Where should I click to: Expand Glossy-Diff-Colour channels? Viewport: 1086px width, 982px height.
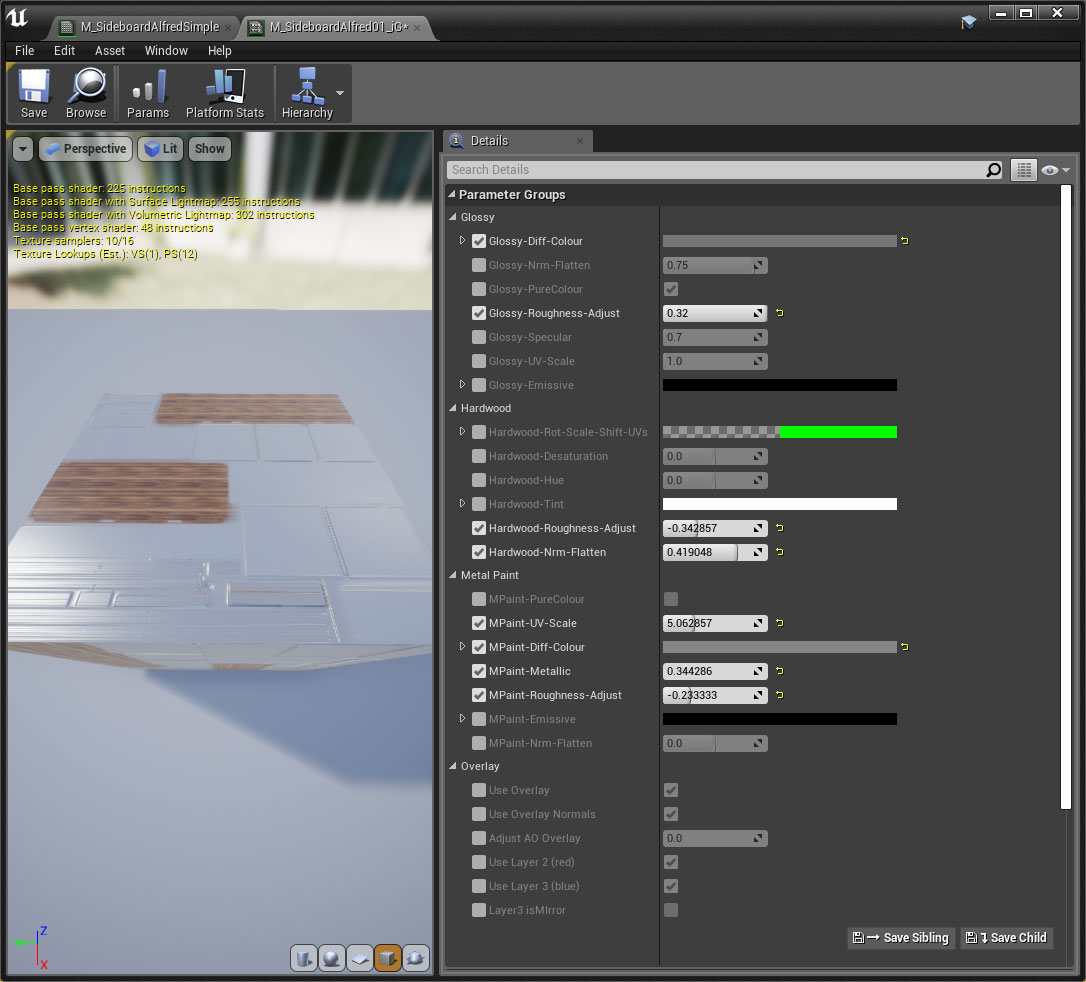pos(463,240)
